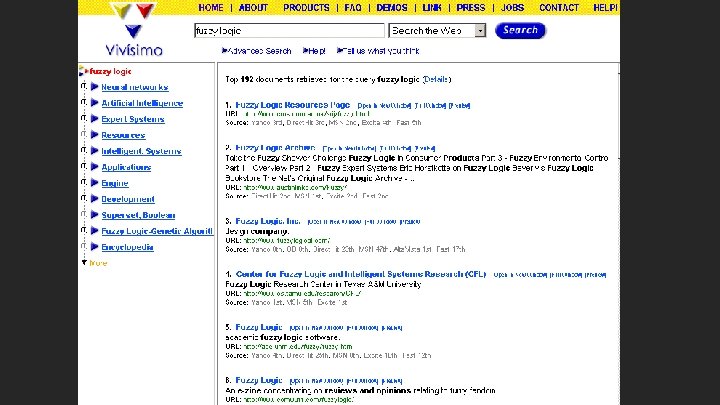This screenshot has width=720, height=405.
Task: Open the CONTACT page
Action: pyautogui.click(x=559, y=8)
